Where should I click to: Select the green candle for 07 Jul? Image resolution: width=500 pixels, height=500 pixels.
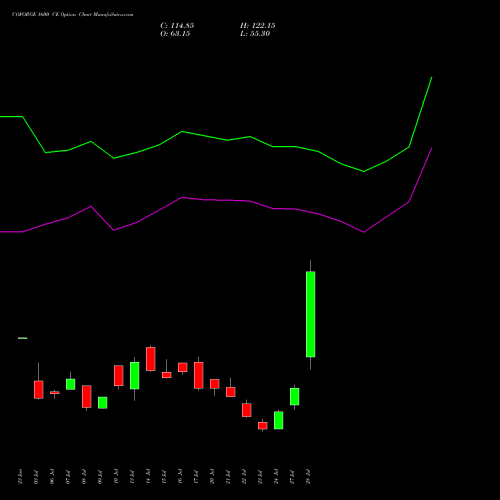tap(71, 384)
